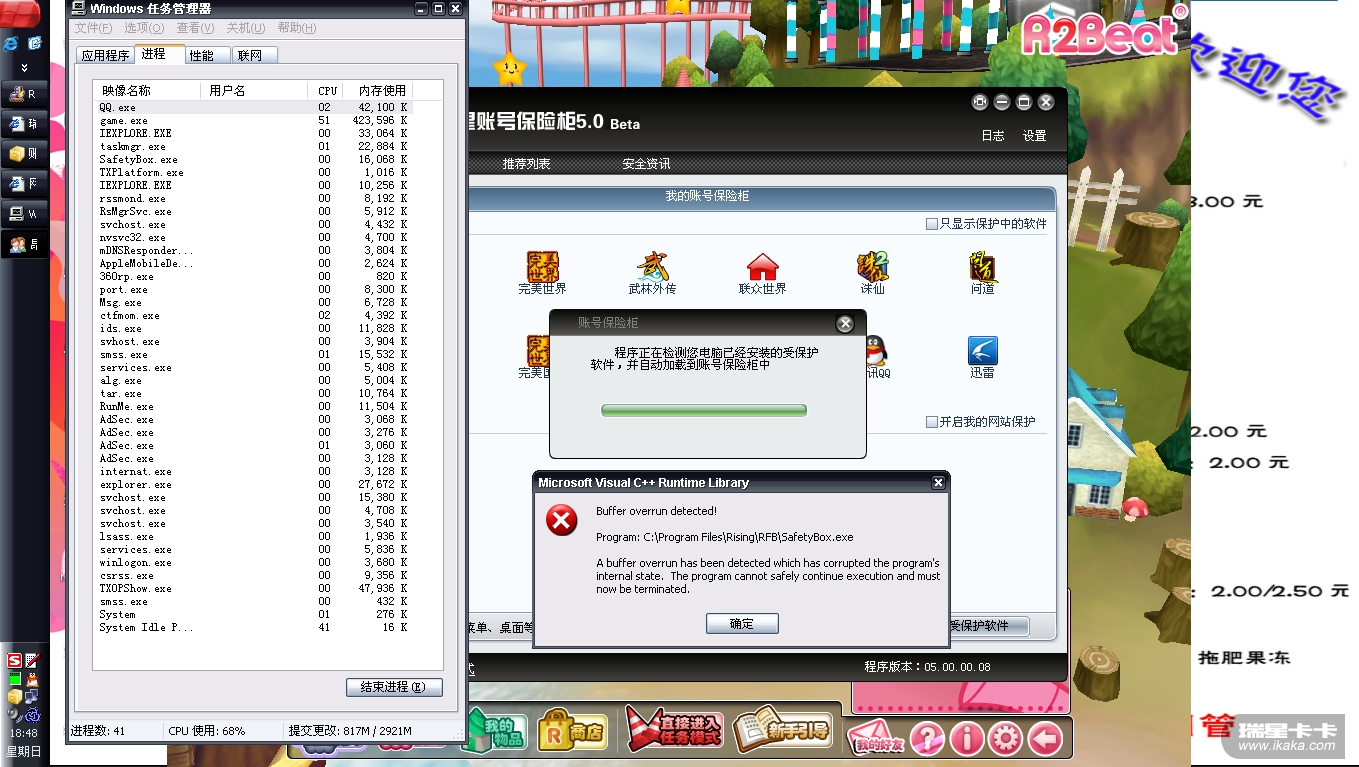The image size is (1359, 767).
Task: Select the taskmgr.exe process row
Action: (x=253, y=146)
